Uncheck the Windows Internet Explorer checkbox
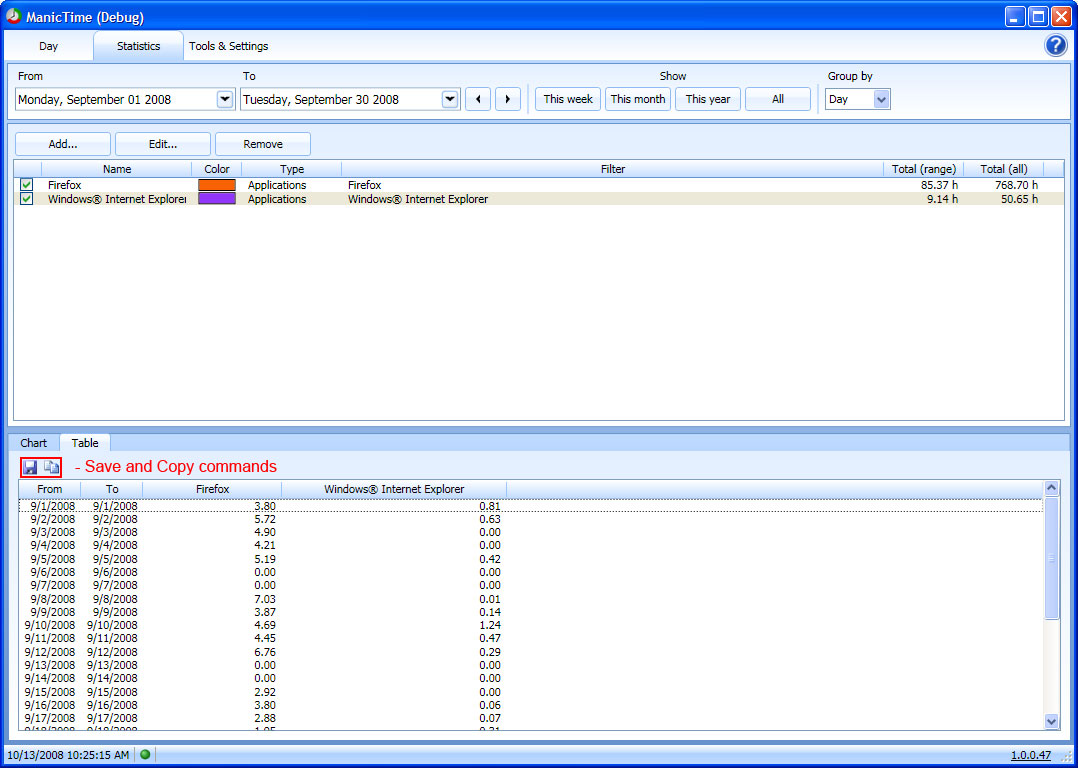Image resolution: width=1078 pixels, height=768 pixels. coord(27,199)
